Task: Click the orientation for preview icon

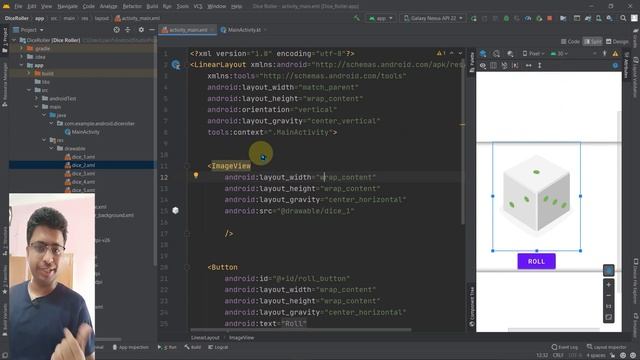Action: (497, 53)
